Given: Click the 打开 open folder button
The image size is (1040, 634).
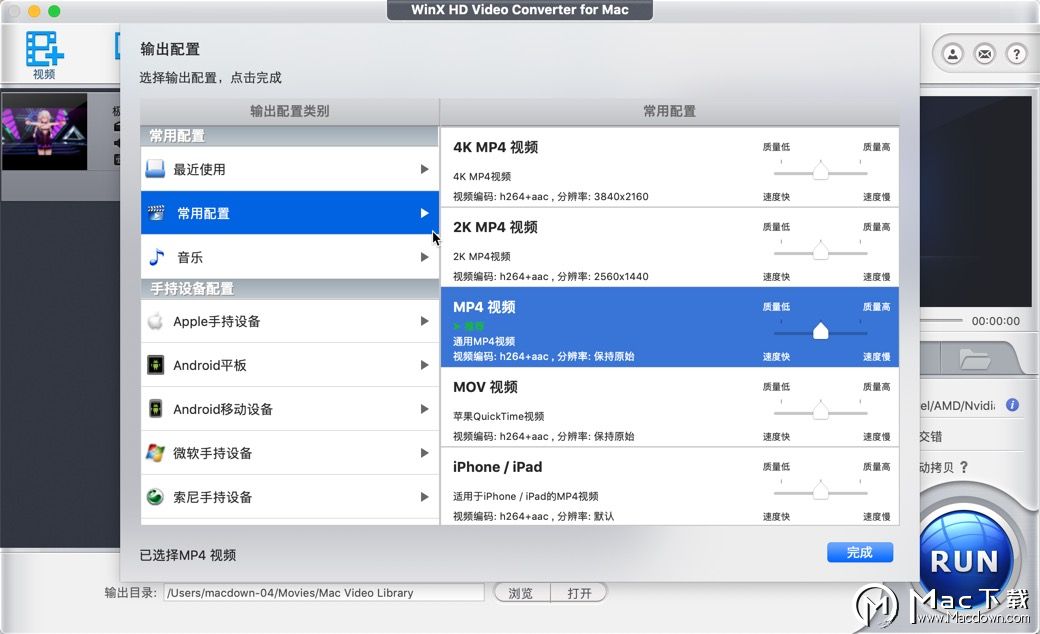Looking at the screenshot, I should (579, 592).
